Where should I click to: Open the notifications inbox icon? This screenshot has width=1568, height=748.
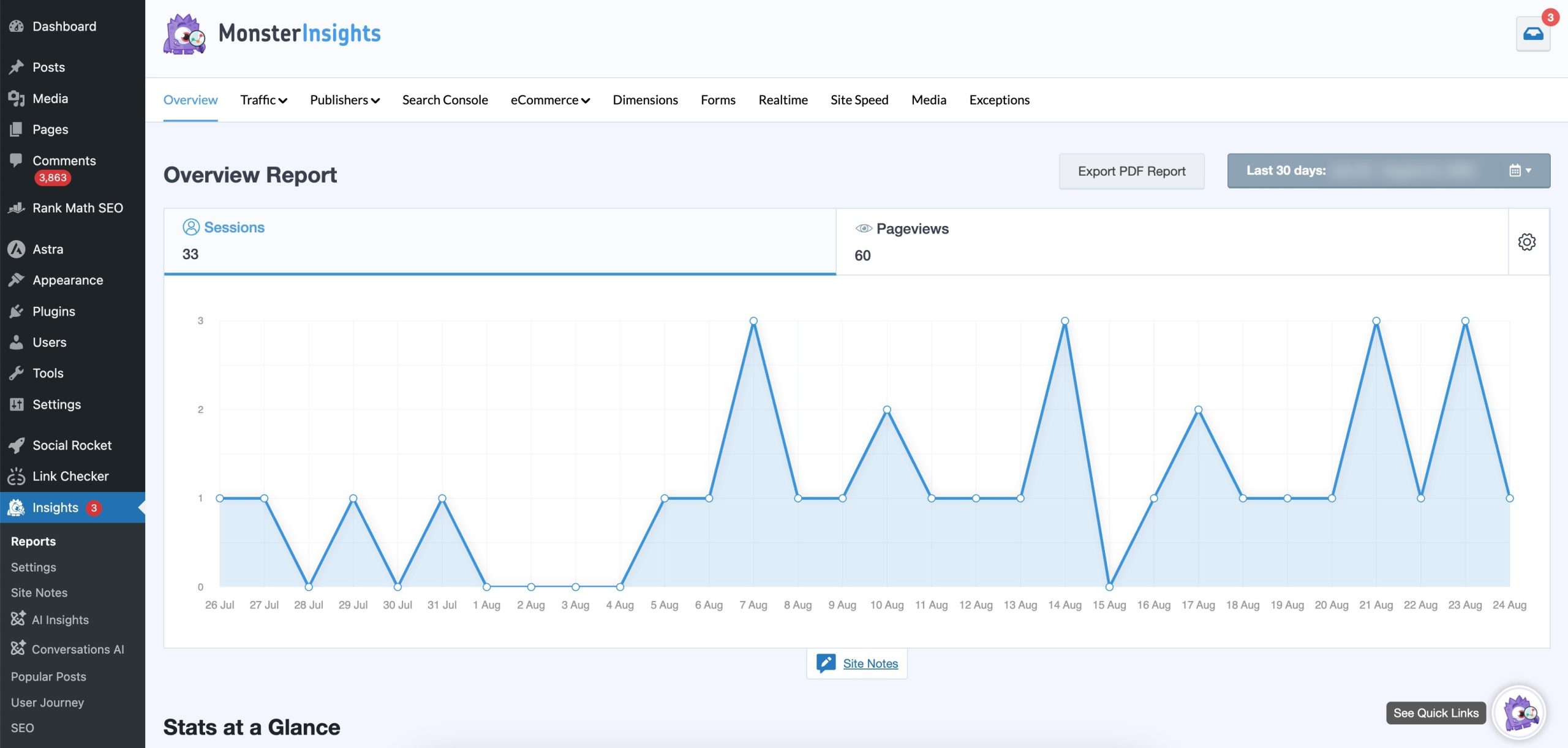coord(1532,34)
